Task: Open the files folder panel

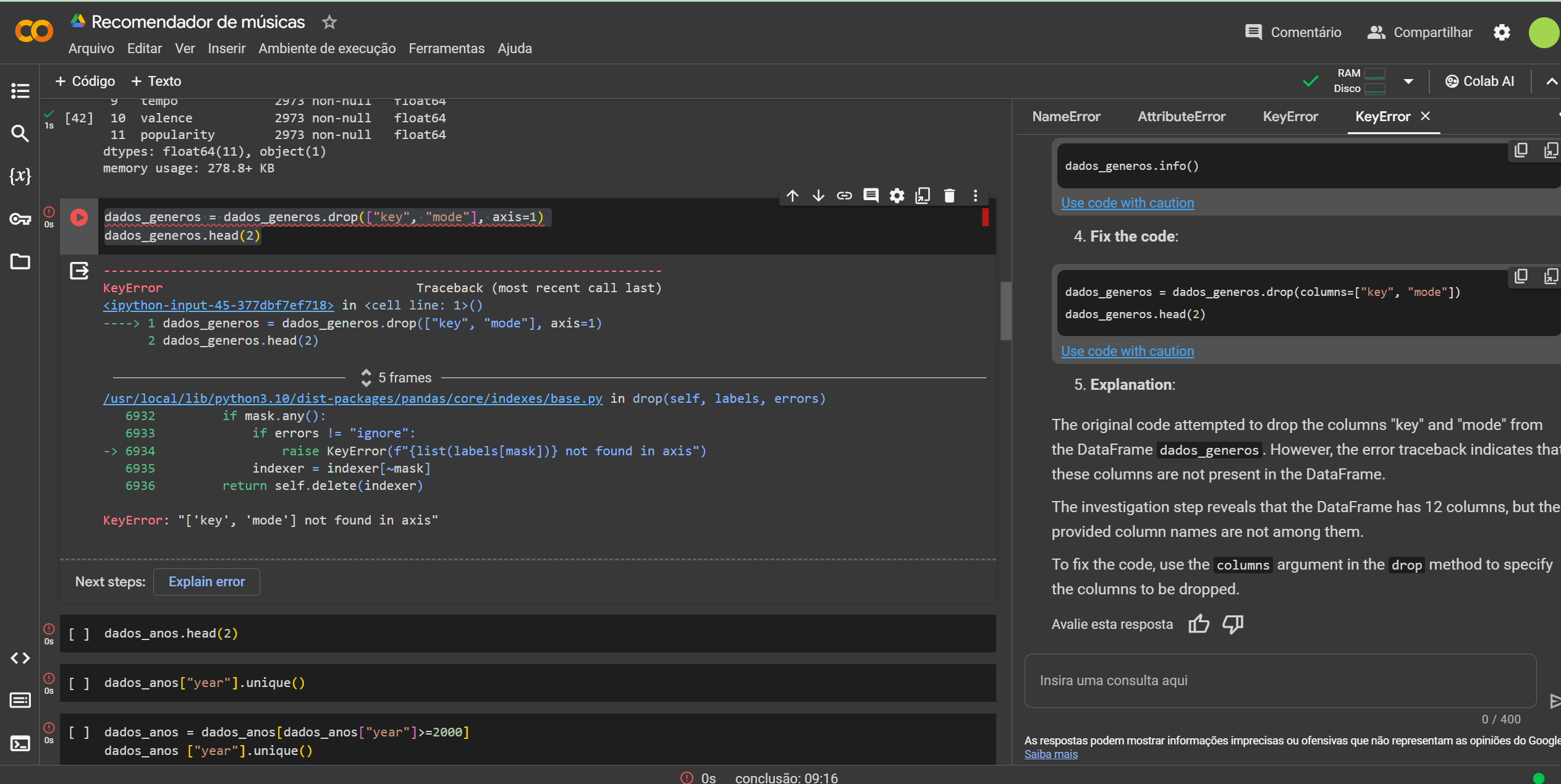Action: pyautogui.click(x=20, y=261)
